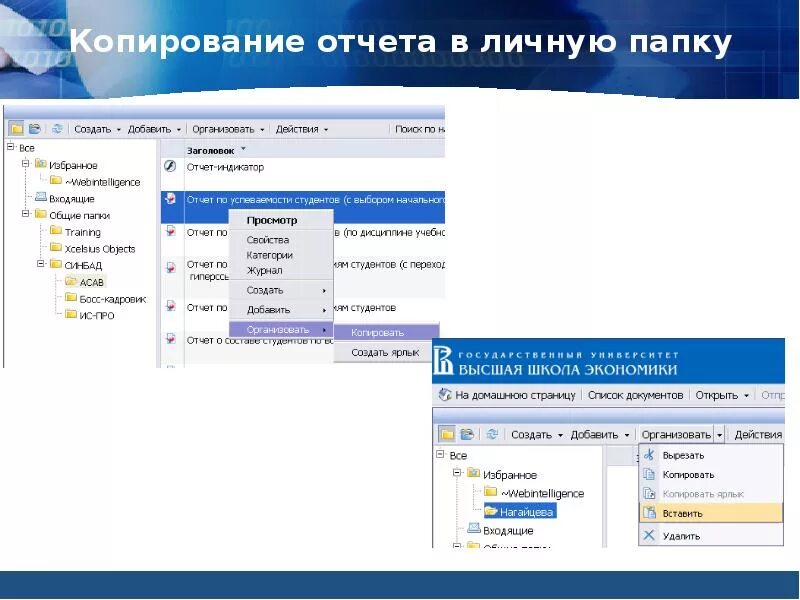Click the scissors icon beside Вырезать
Image resolution: width=800 pixels, height=600 pixels.
pos(650,453)
